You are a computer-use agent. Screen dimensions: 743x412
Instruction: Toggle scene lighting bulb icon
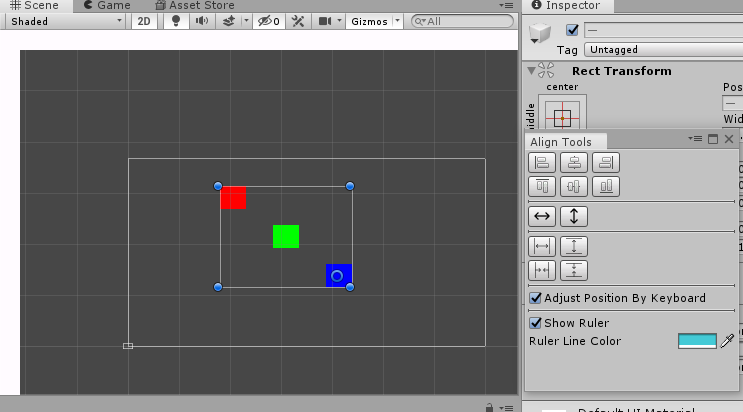pyautogui.click(x=176, y=21)
